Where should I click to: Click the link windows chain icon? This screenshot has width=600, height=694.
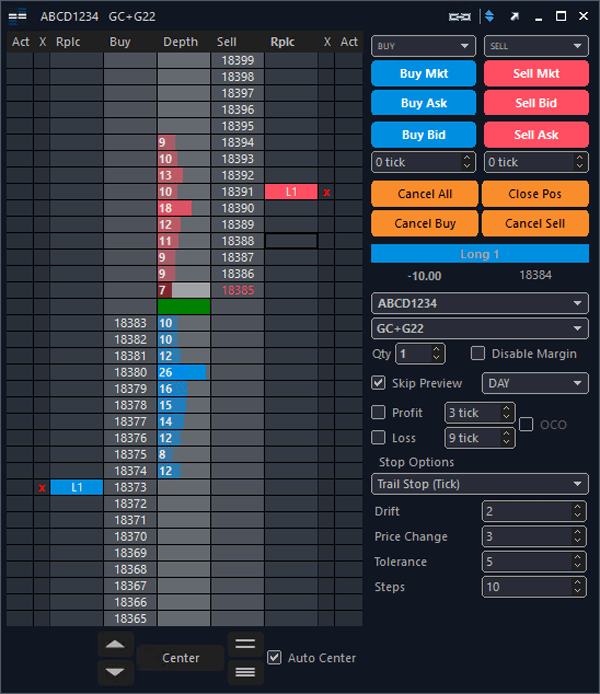click(x=460, y=17)
